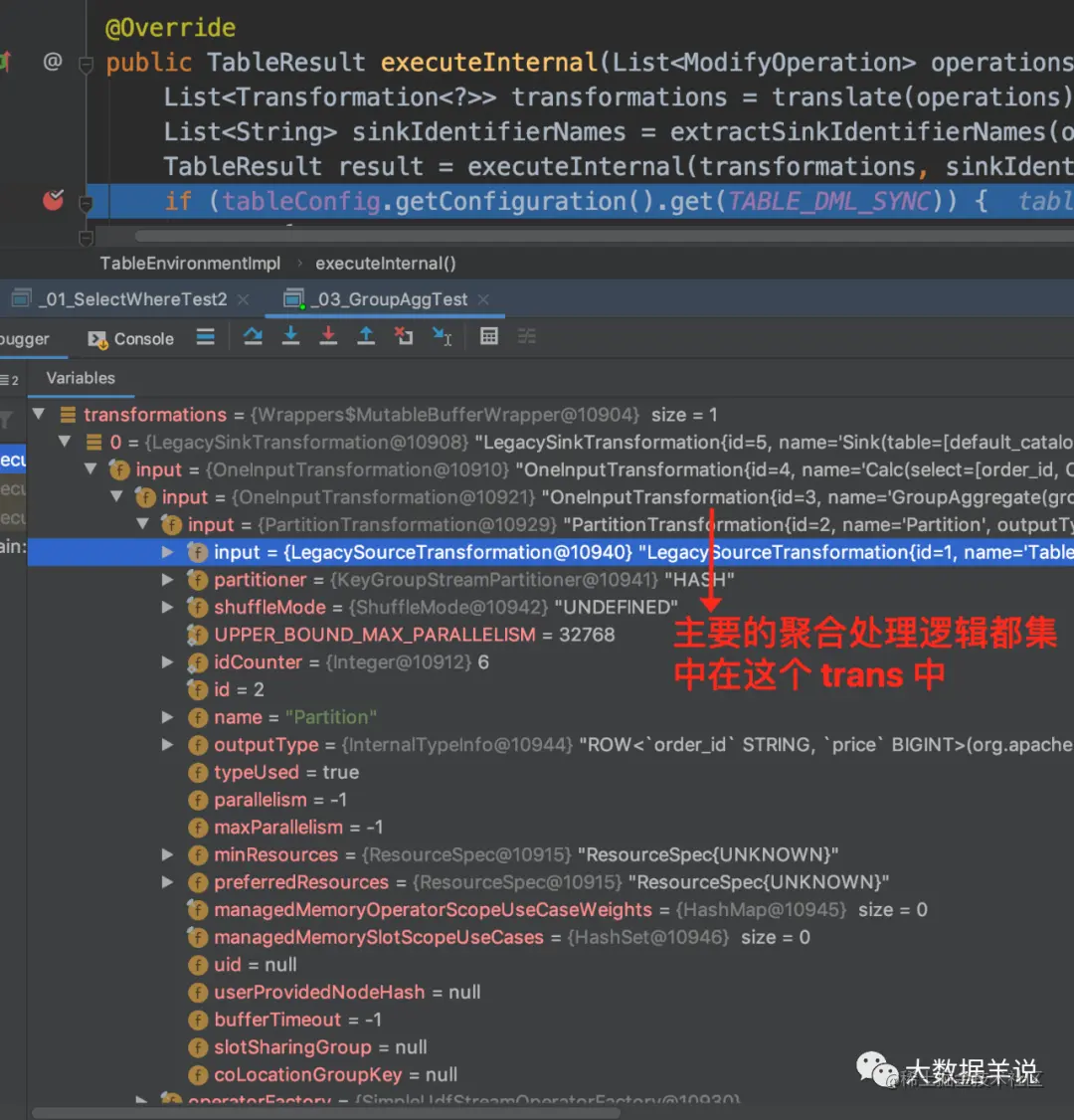Click the horizontal scrollbar under the code editor
Image resolution: width=1074 pixels, height=1120 pixels.
607,236
